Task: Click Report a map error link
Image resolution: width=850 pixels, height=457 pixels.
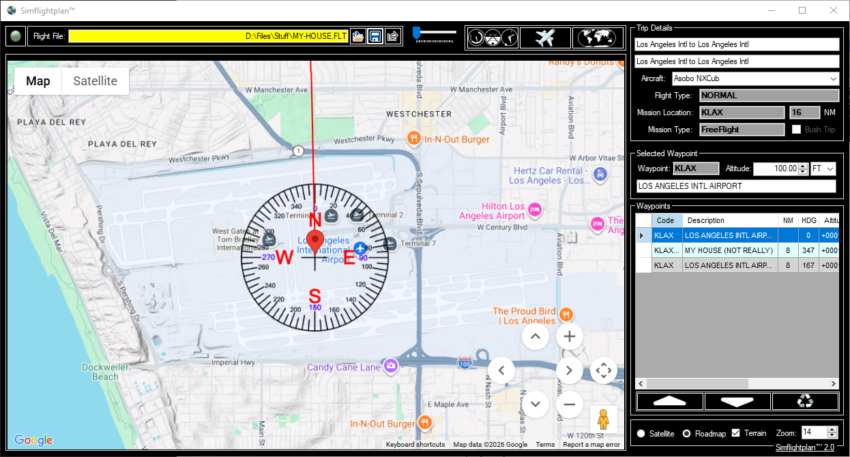Action: click(x=591, y=445)
